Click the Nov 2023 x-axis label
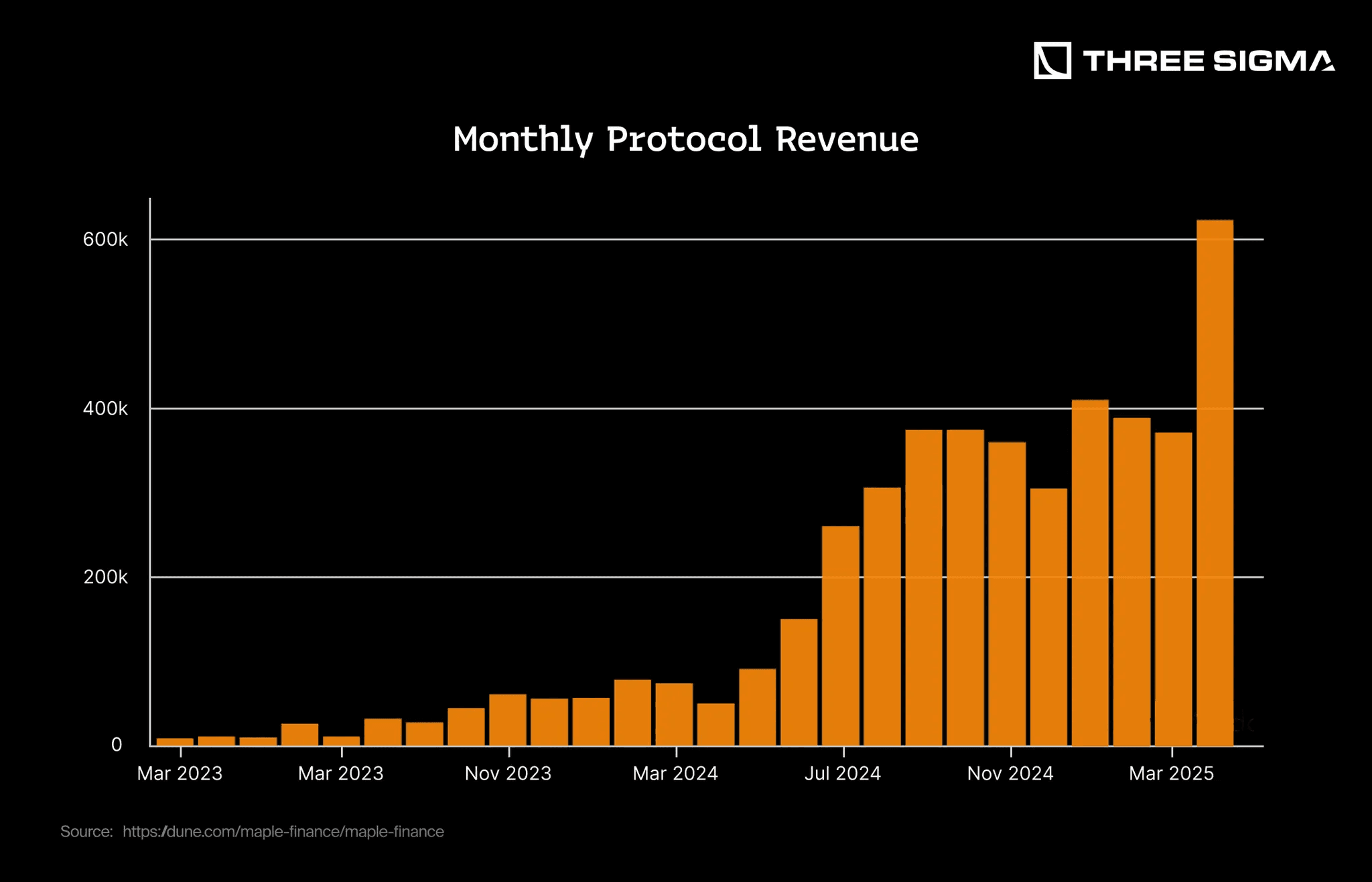Screen dimensions: 1372x882 pyautogui.click(x=508, y=774)
